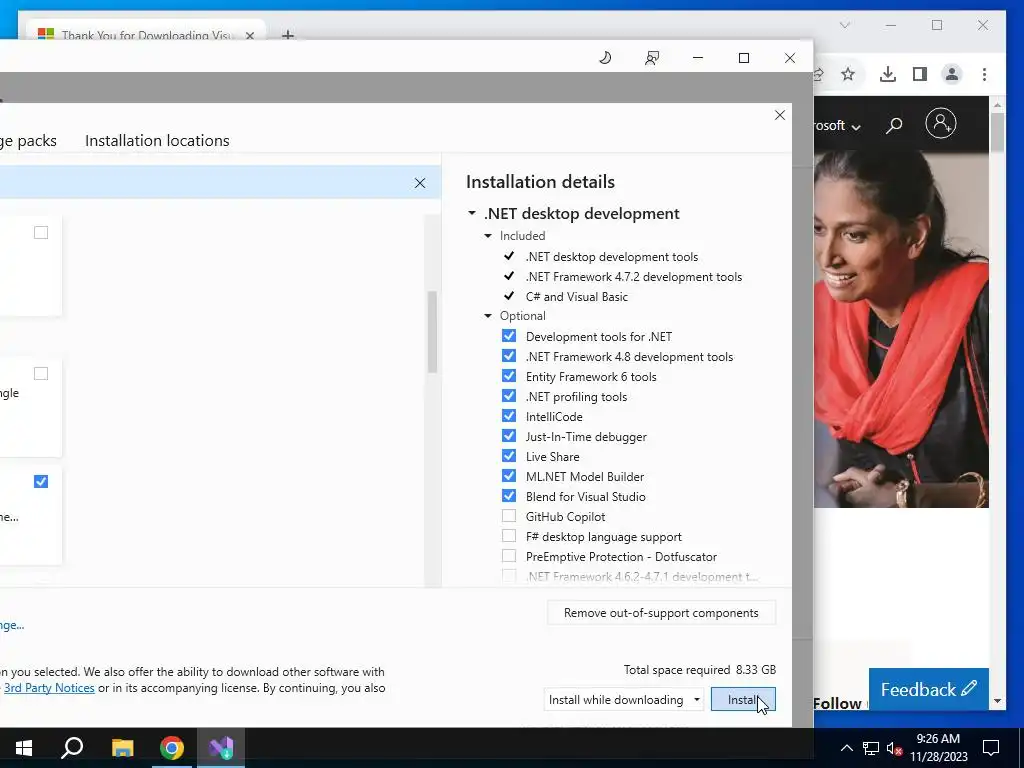Image resolution: width=1024 pixels, height=768 pixels.
Task: Uncheck Entity Framework 6 tools
Action: coord(509,376)
